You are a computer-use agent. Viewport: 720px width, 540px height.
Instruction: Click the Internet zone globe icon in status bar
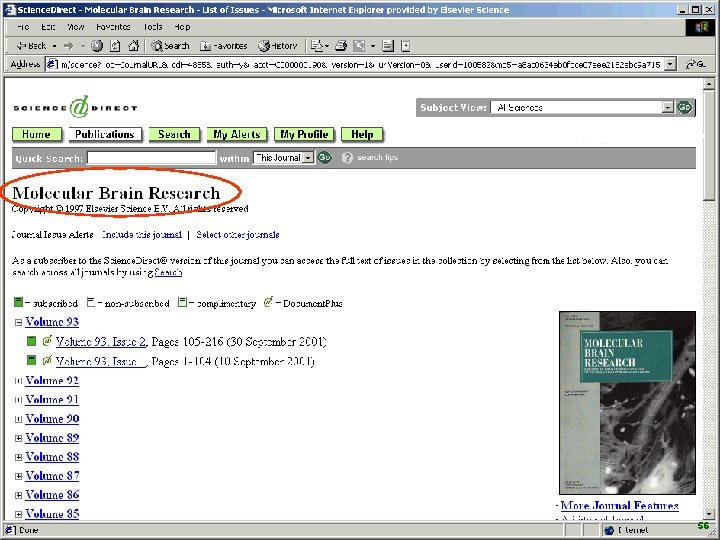point(609,530)
